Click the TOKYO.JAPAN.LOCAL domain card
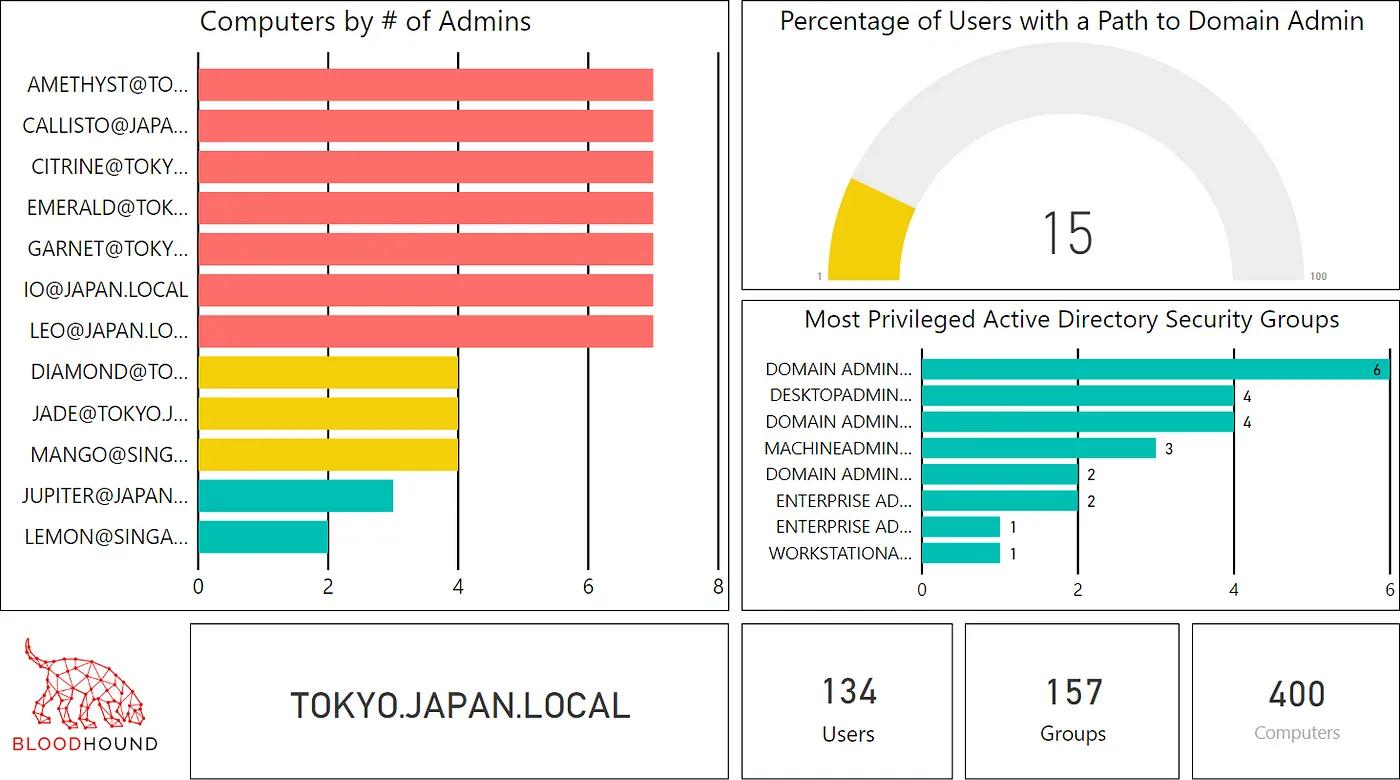Viewport: 1400px width, 780px height. [460, 701]
